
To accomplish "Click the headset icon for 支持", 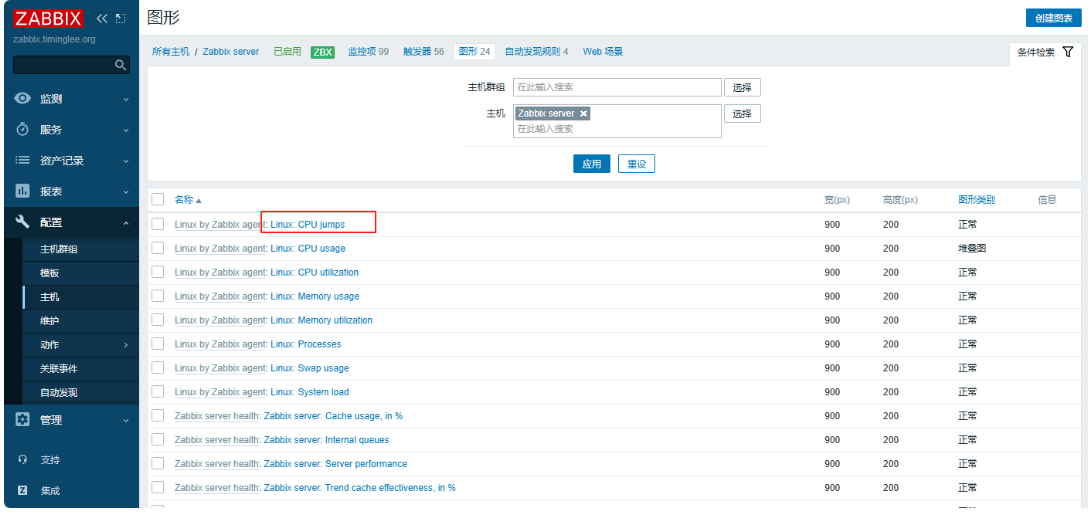I will tap(23, 460).
